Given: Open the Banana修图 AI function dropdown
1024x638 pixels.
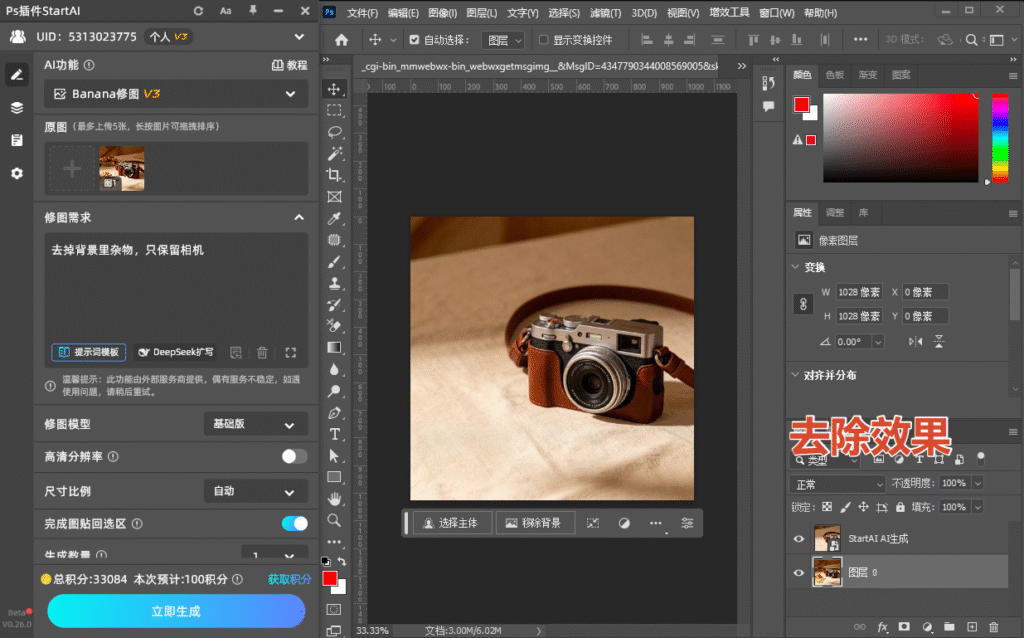Looking at the screenshot, I should click(x=176, y=94).
